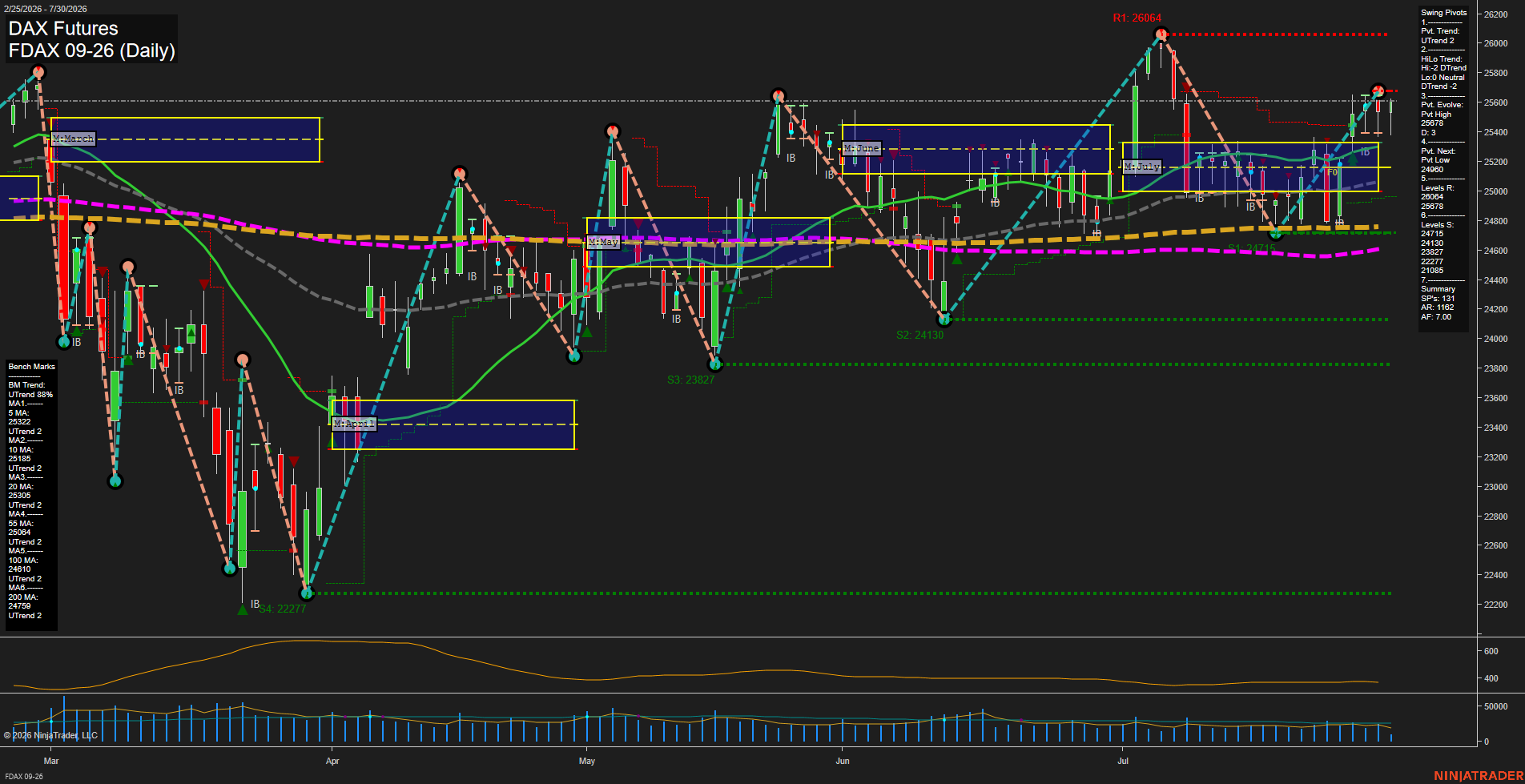
Task: Click the swing low pivot marker at S2 24130
Action: (x=944, y=320)
